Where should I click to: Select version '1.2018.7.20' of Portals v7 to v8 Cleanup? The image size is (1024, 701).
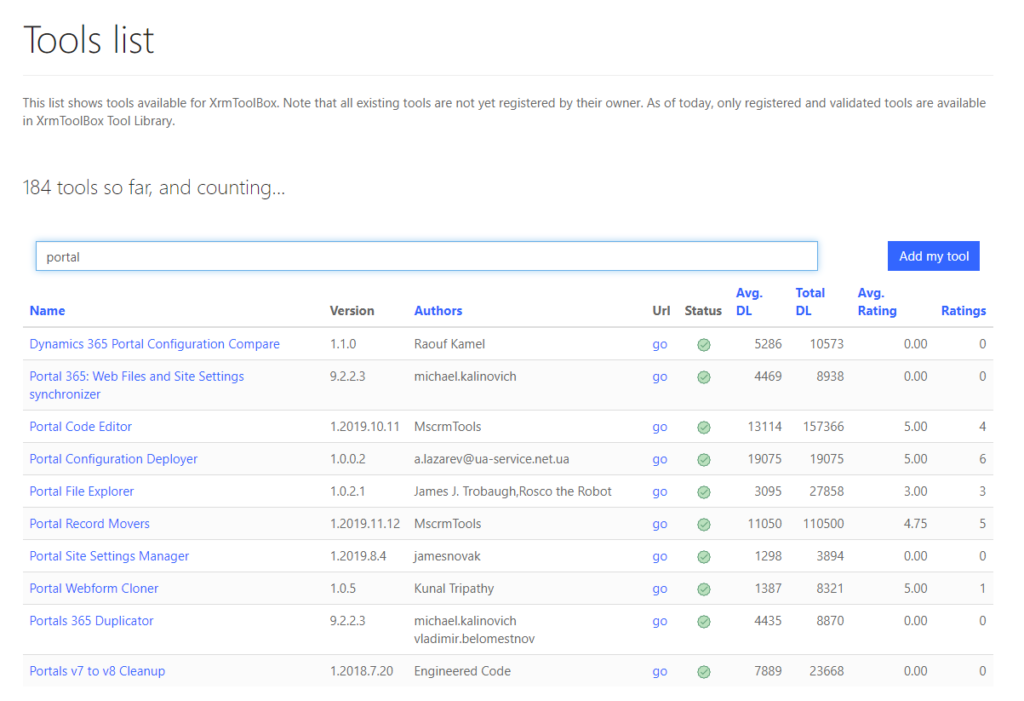click(361, 671)
